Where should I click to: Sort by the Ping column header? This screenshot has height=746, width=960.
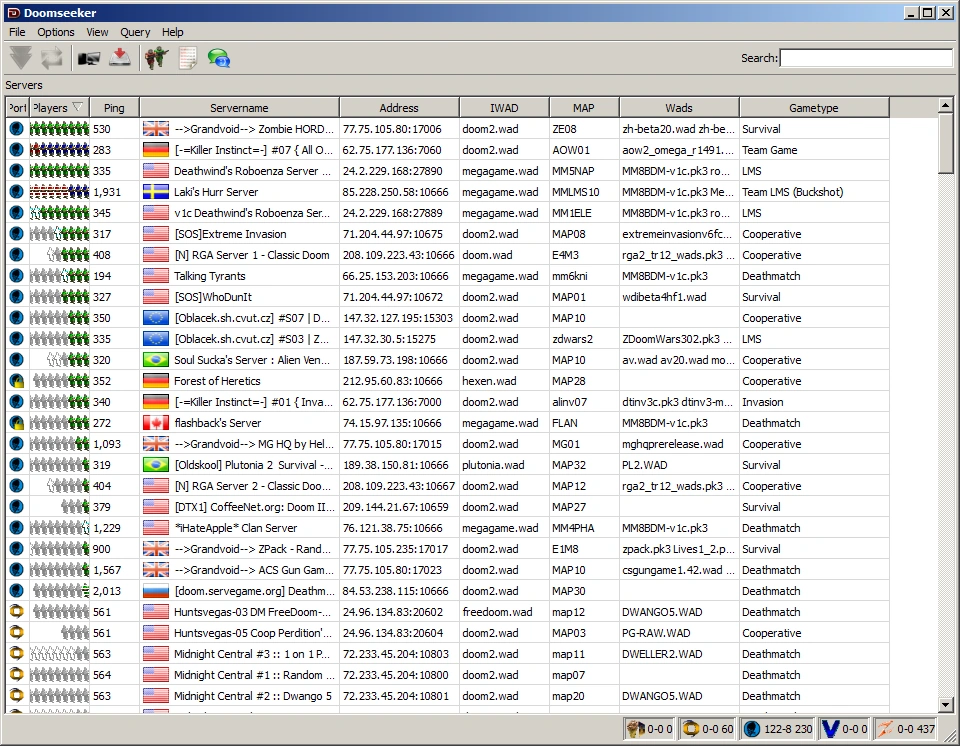coord(114,108)
